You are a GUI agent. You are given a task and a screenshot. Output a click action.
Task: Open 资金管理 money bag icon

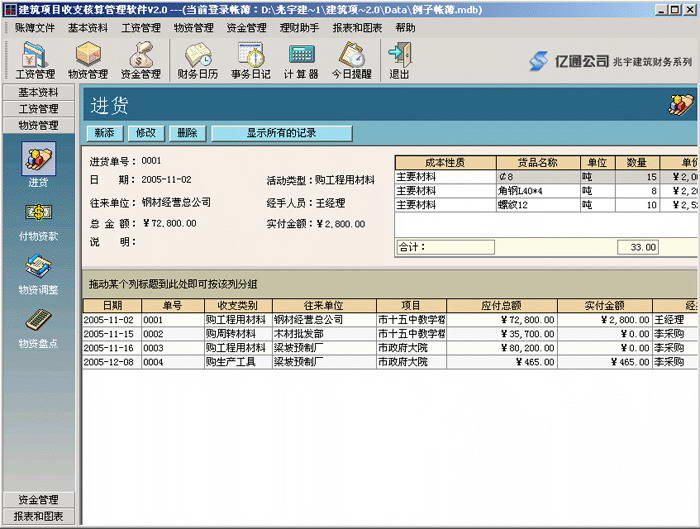point(141,60)
